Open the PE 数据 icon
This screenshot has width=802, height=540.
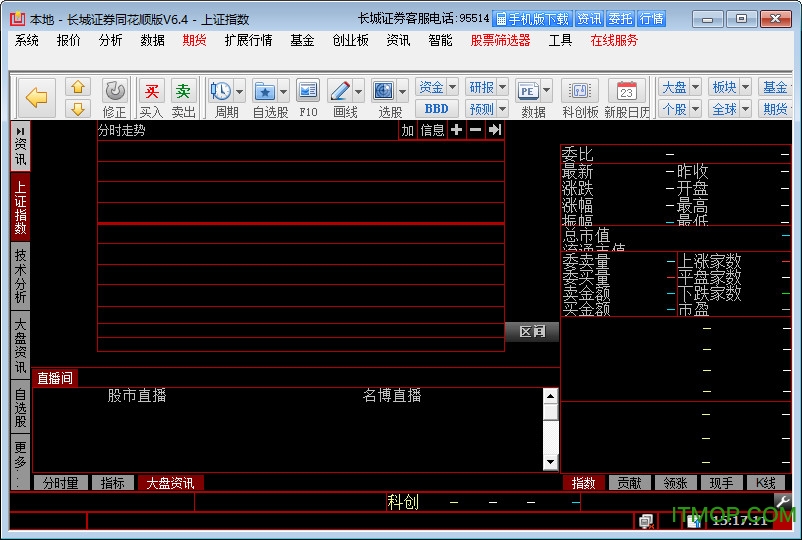click(x=528, y=92)
